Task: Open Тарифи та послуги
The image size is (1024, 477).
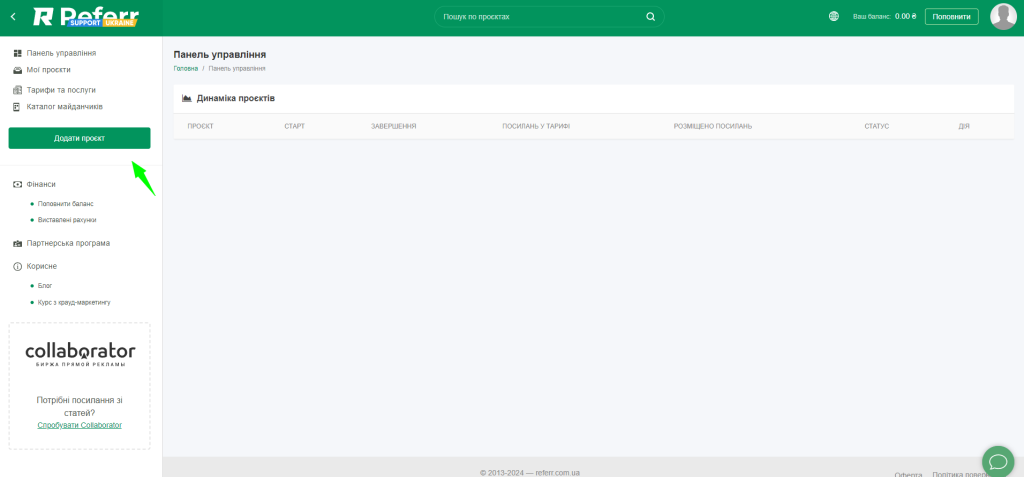Action: click(61, 90)
